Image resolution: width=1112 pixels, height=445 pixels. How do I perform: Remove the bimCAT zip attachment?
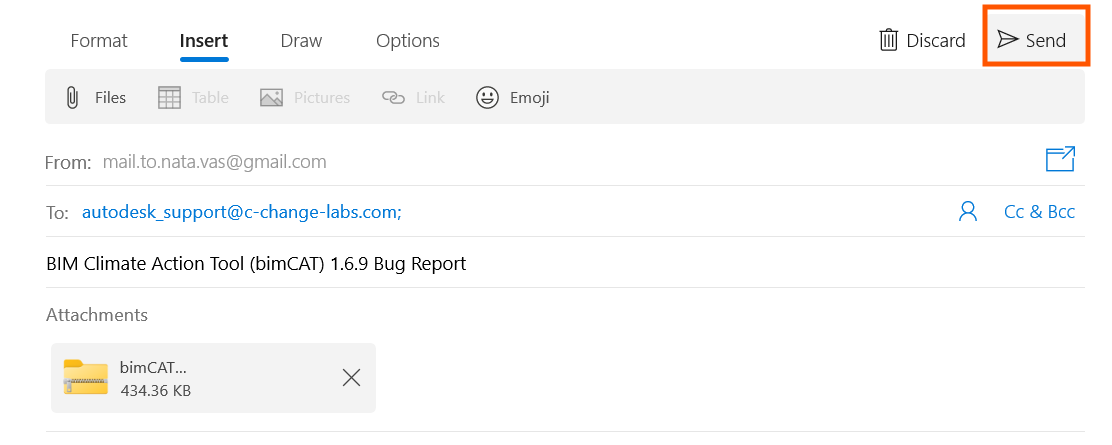click(351, 377)
